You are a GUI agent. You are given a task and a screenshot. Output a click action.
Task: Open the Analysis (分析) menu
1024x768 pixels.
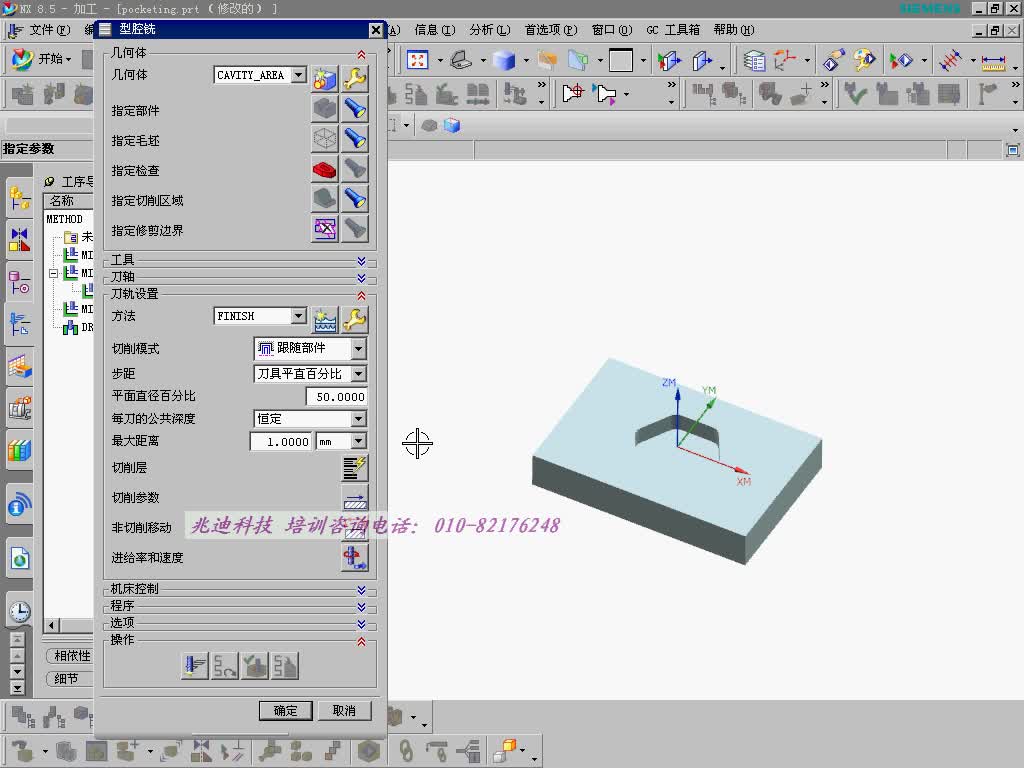pyautogui.click(x=489, y=30)
